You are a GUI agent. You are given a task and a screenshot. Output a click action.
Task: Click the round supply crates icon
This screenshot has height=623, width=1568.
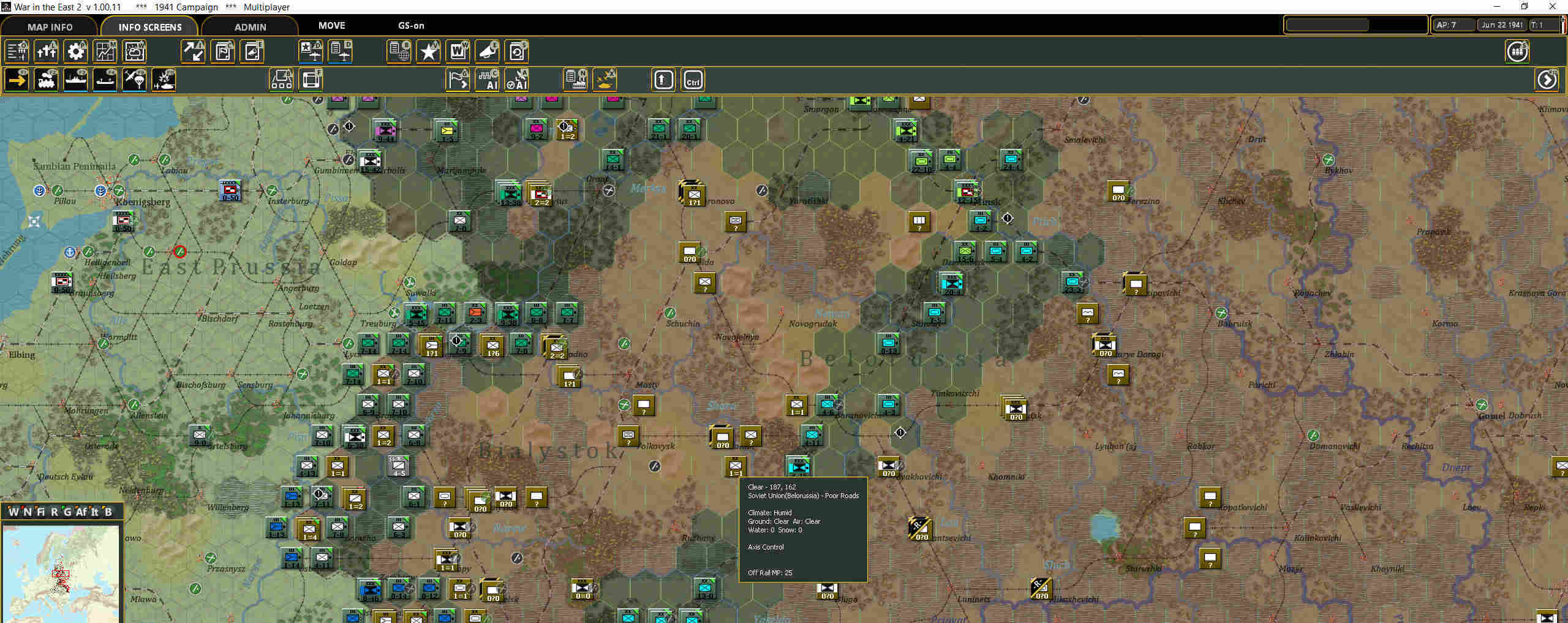coord(1518,51)
